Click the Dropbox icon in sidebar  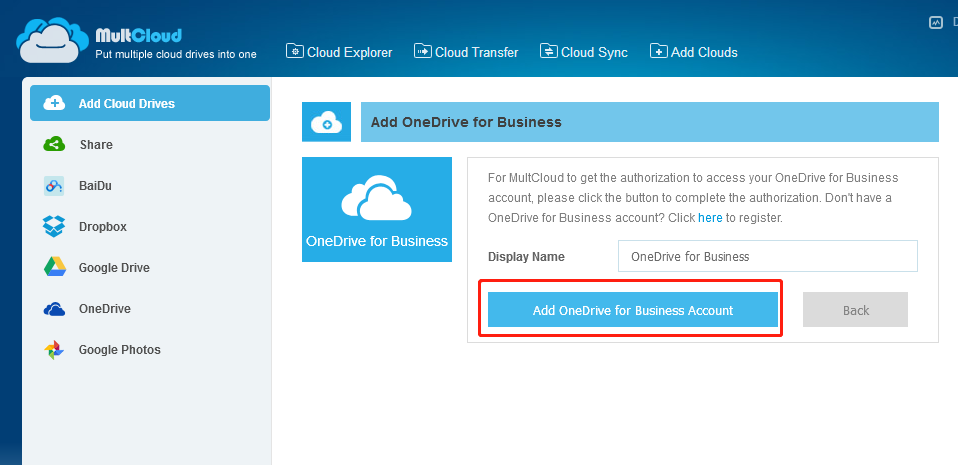[54, 227]
